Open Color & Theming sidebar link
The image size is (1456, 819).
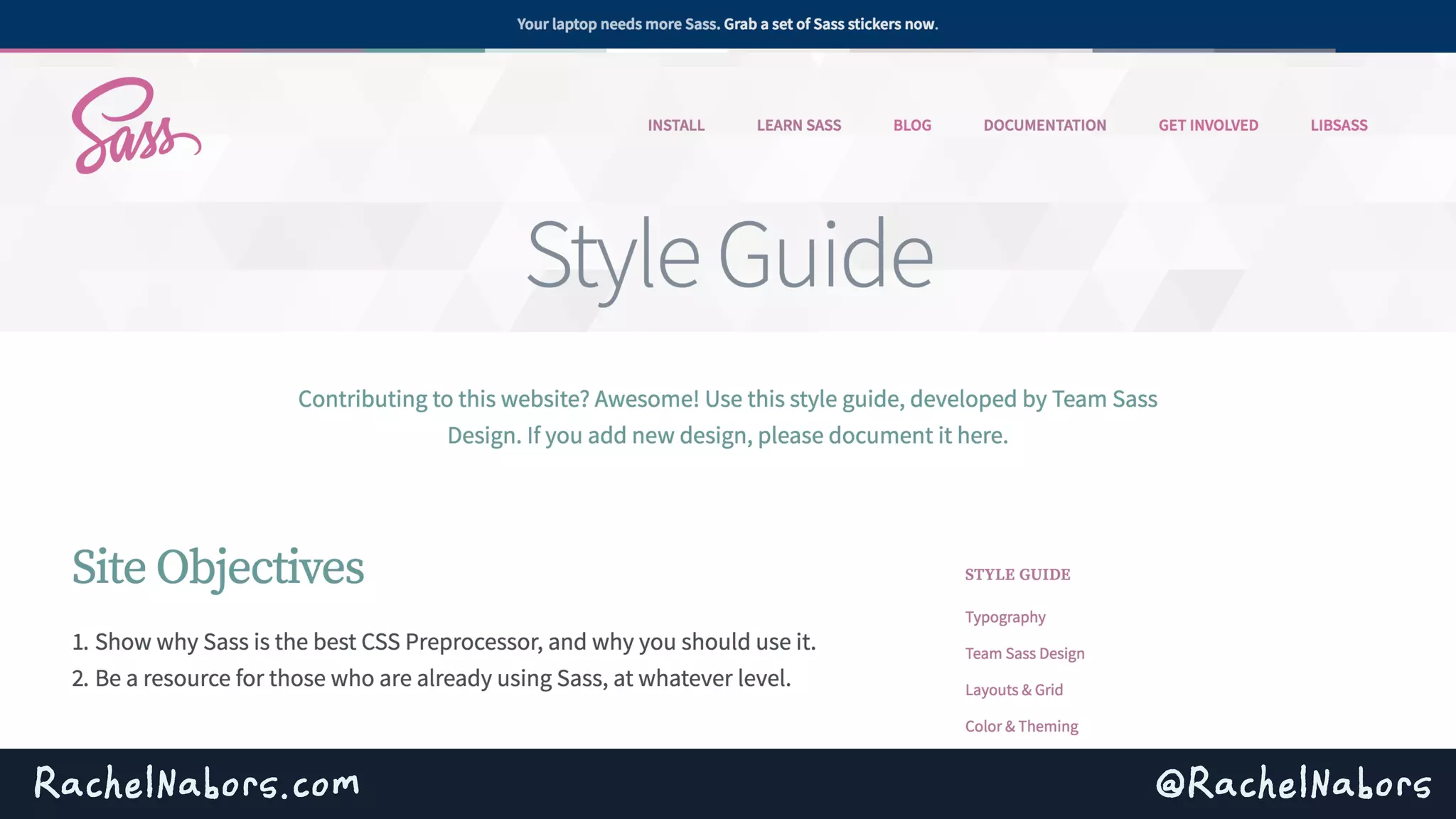[1021, 726]
